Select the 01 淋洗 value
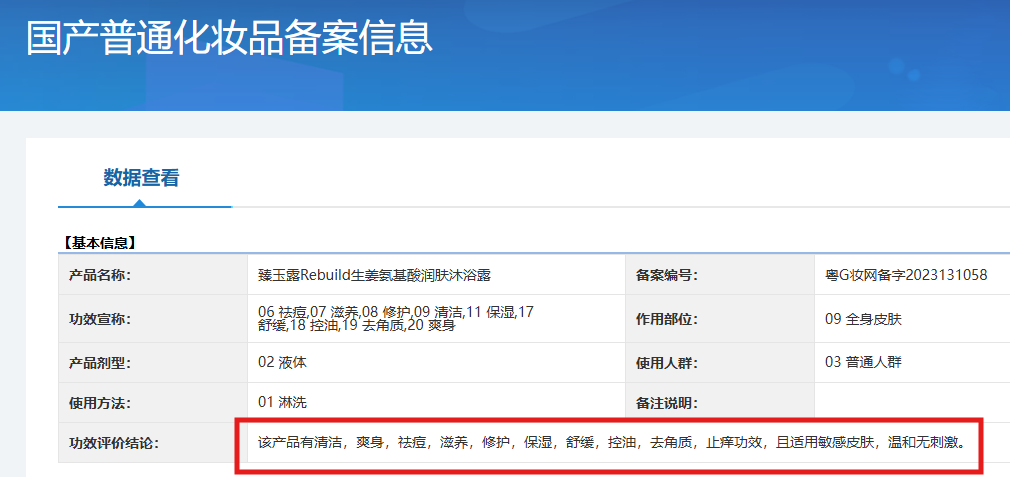This screenshot has height=477, width=1010. click(x=282, y=403)
